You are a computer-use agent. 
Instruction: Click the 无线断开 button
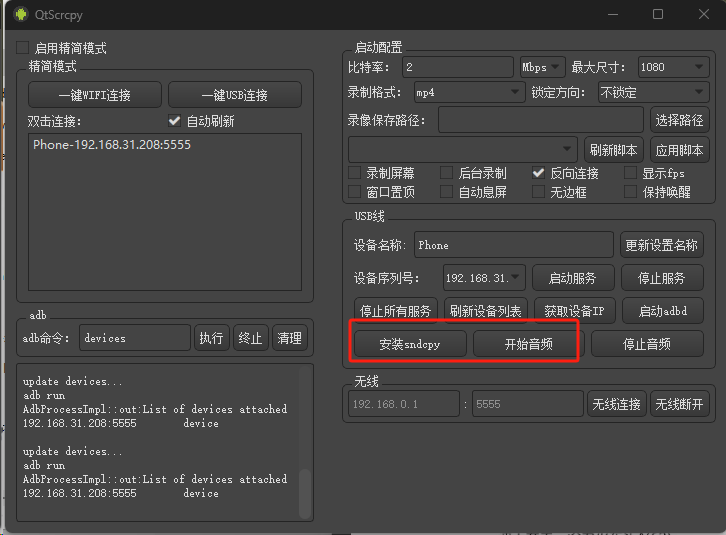pyautogui.click(x=679, y=403)
